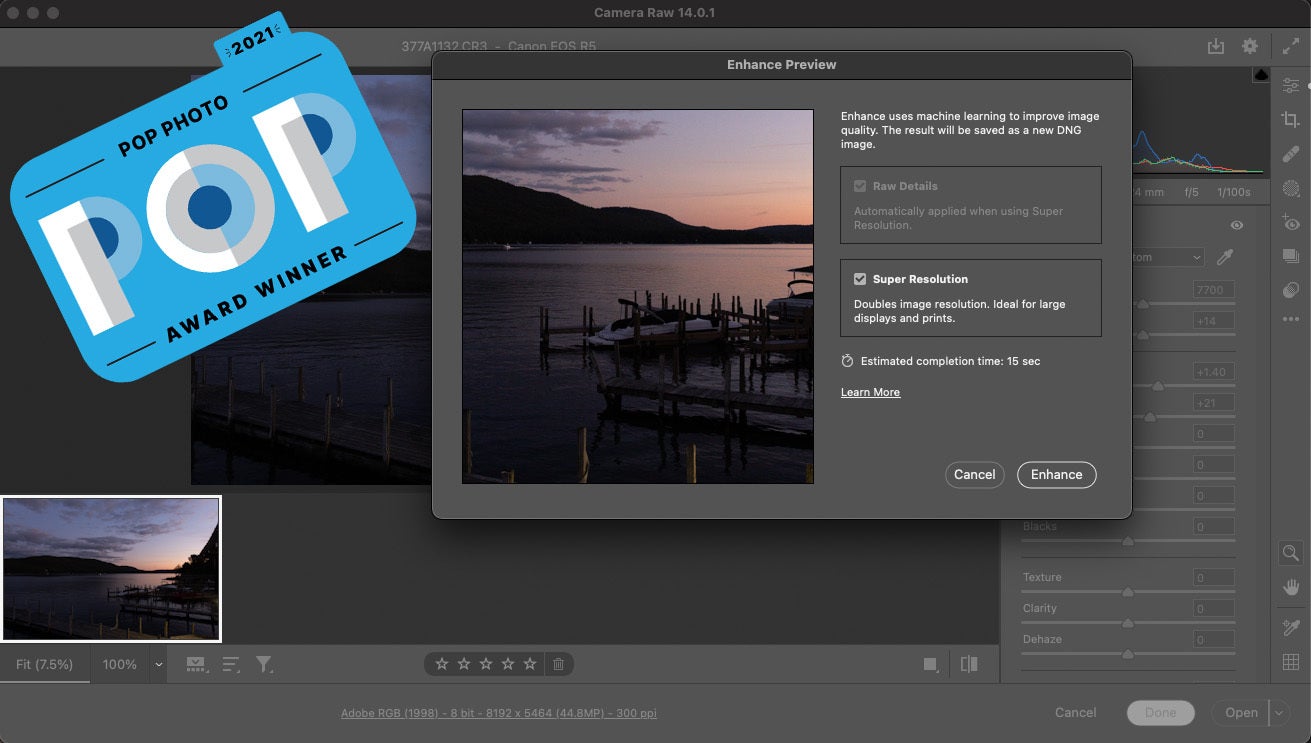The width and height of the screenshot is (1311, 743).
Task: Open the Learn More link
Action: [x=869, y=391]
